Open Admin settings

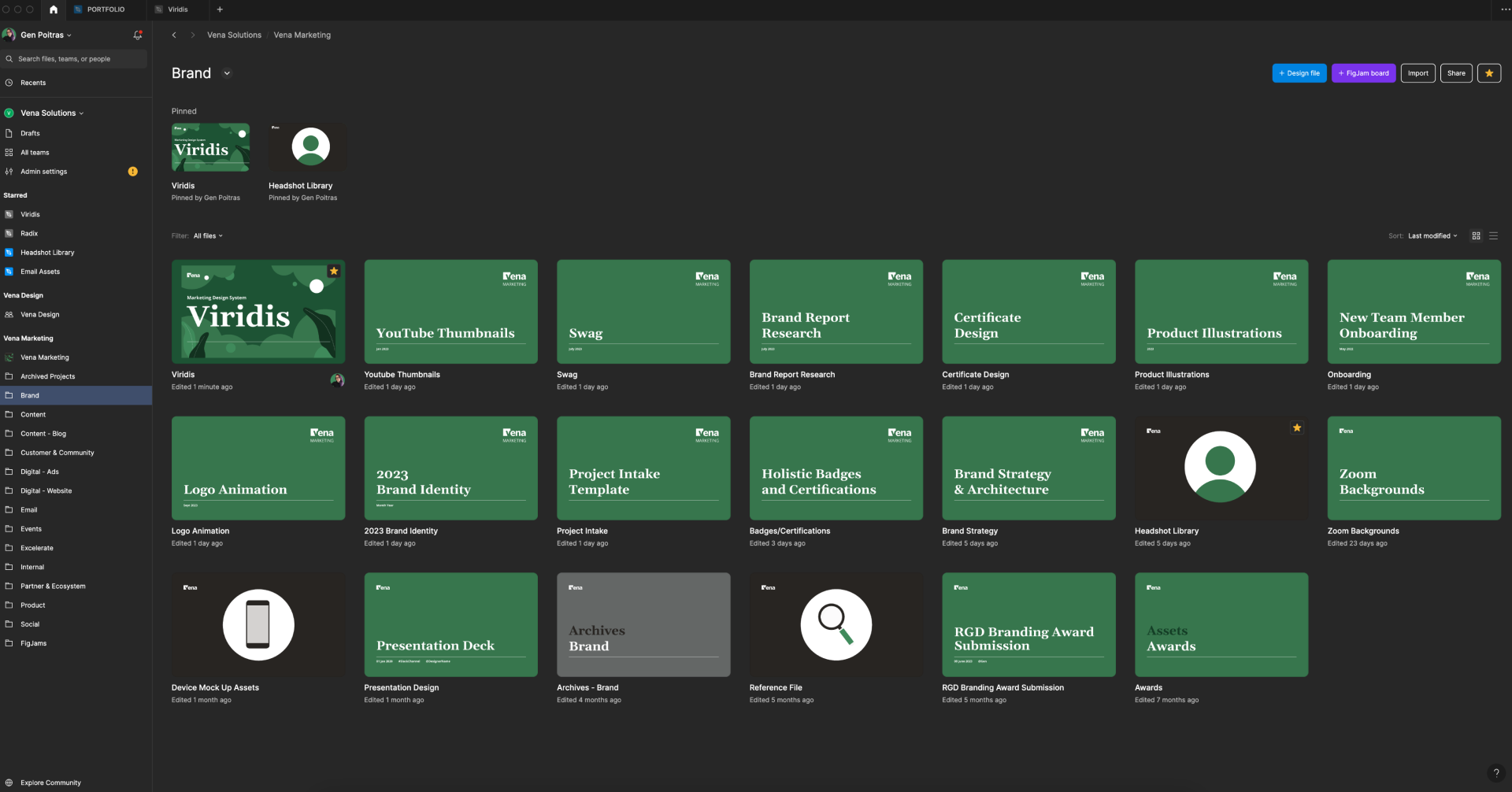tap(43, 172)
